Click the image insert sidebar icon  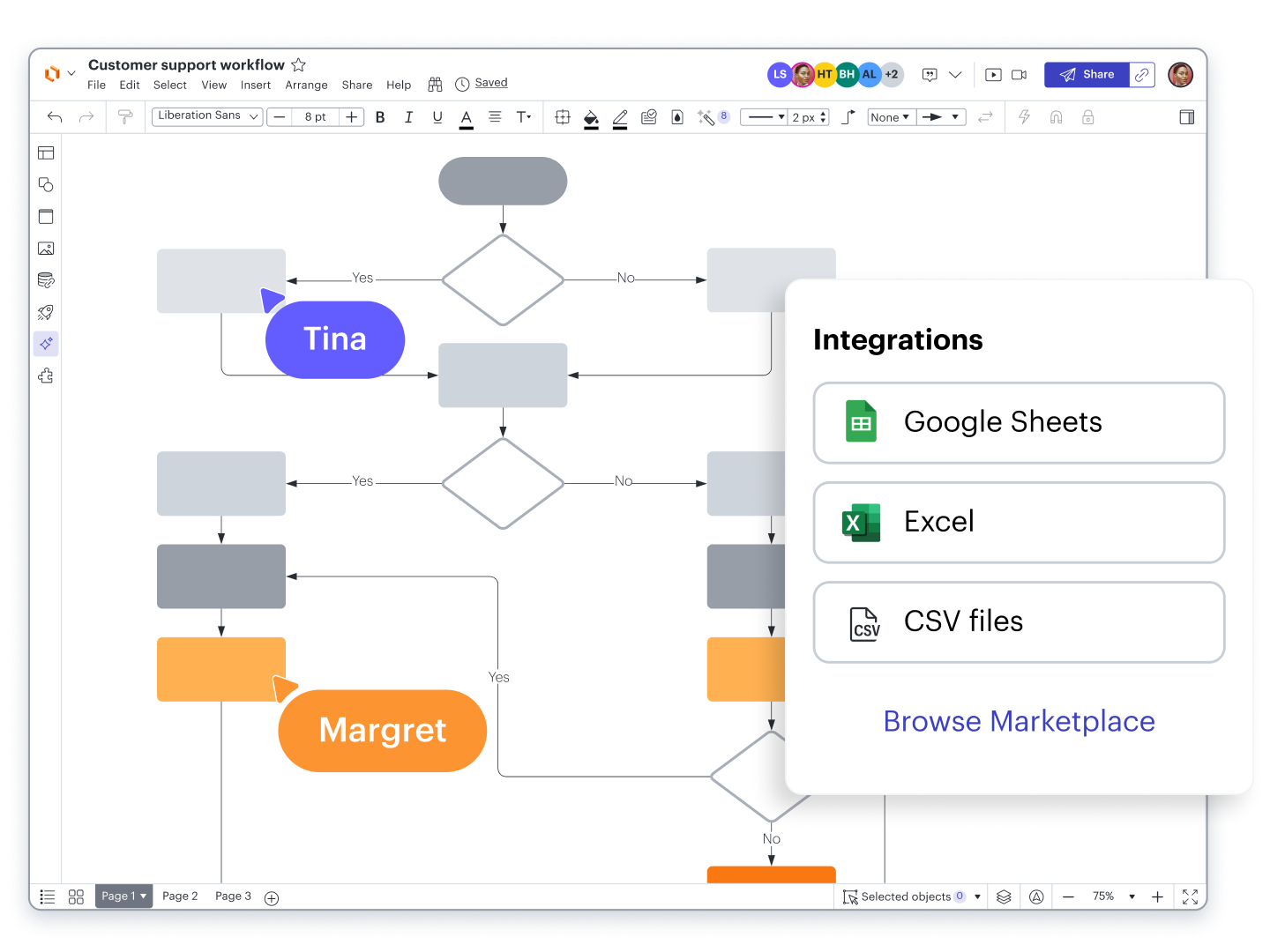(x=46, y=249)
